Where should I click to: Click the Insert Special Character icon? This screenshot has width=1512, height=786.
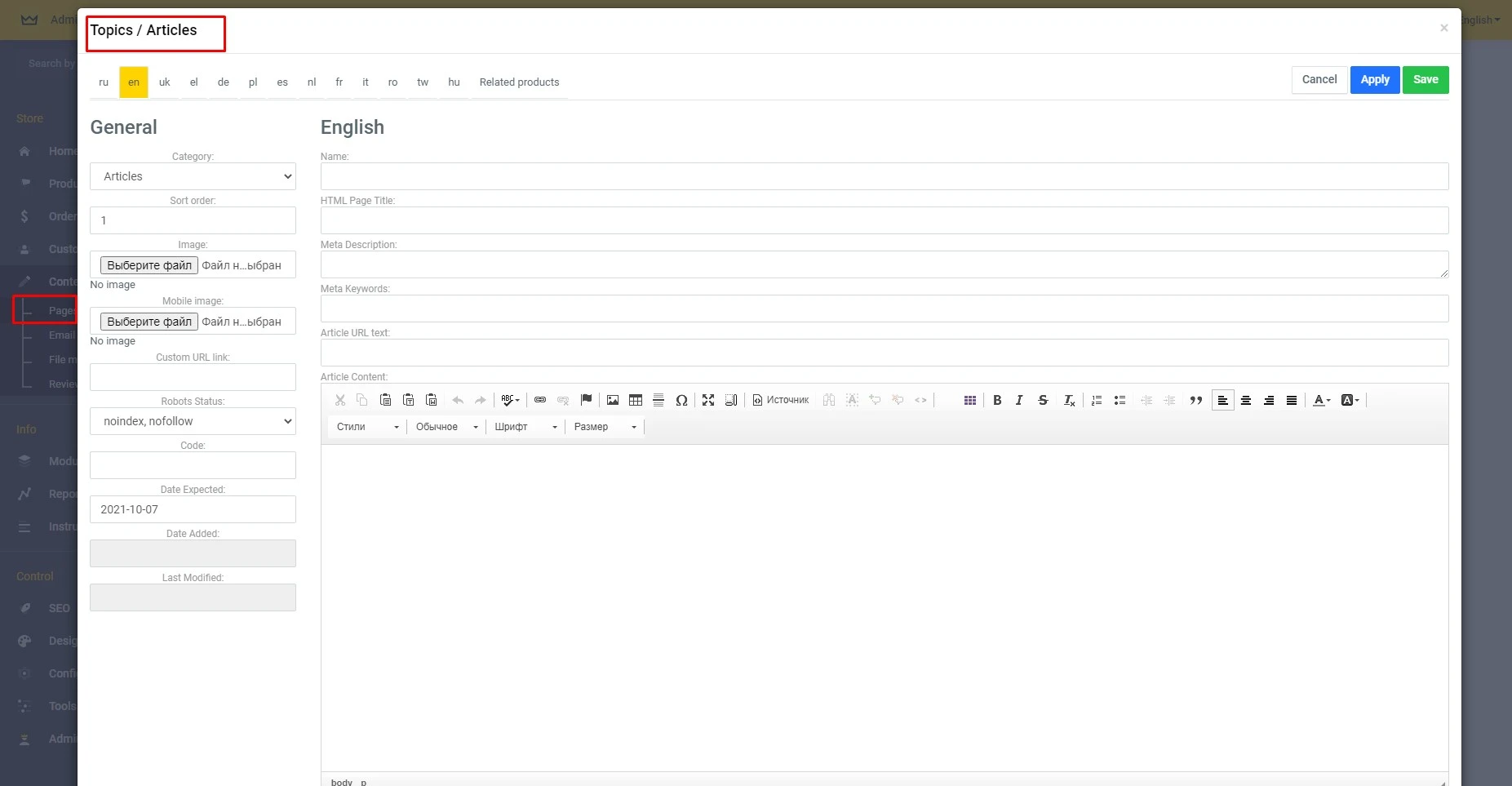pos(682,400)
